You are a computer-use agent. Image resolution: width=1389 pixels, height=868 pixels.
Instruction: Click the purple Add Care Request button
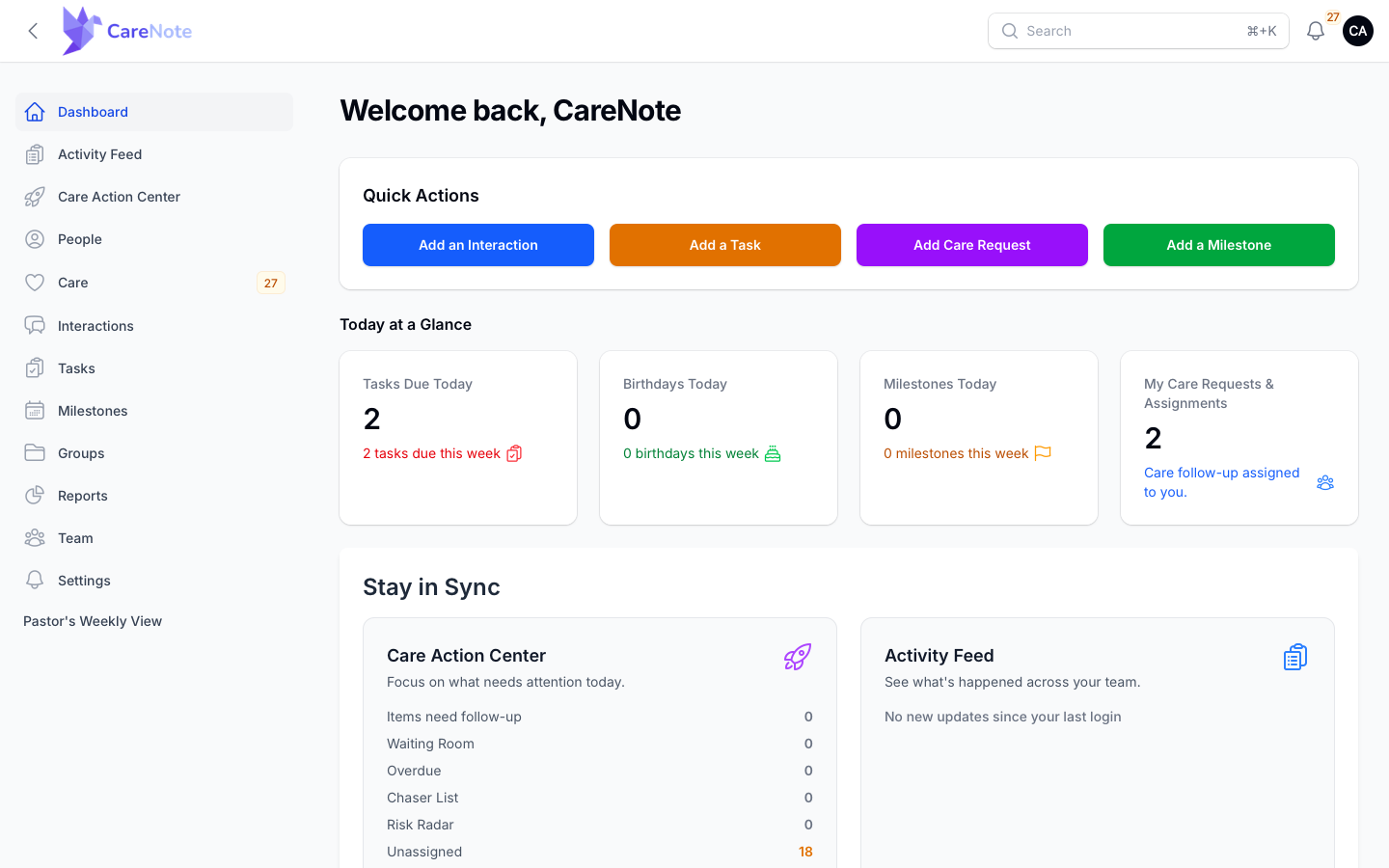[972, 245]
